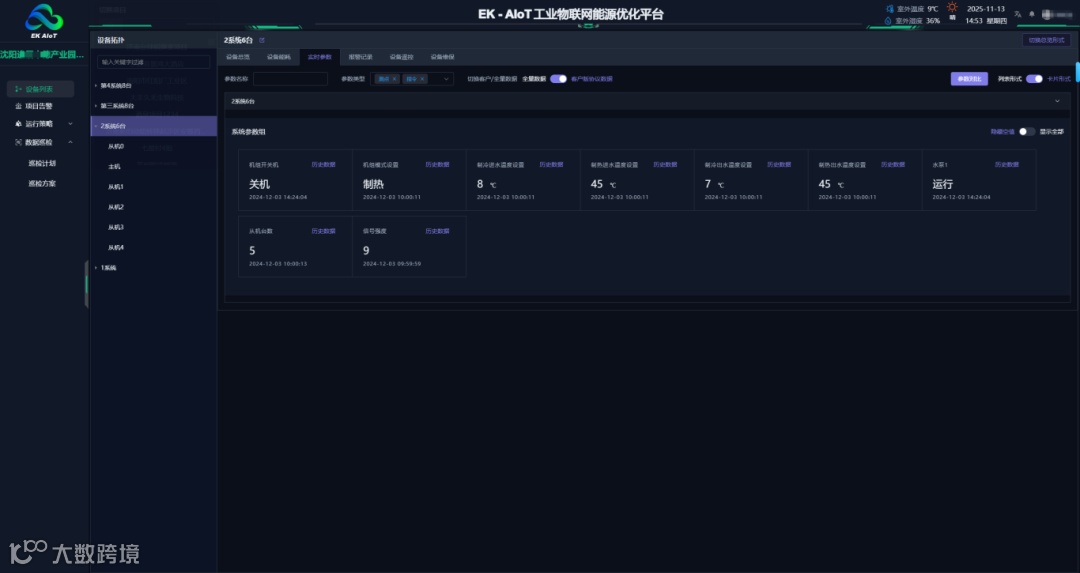1080x573 pixels.
Task: Open the 设备维保 tab
Action: 442,57
